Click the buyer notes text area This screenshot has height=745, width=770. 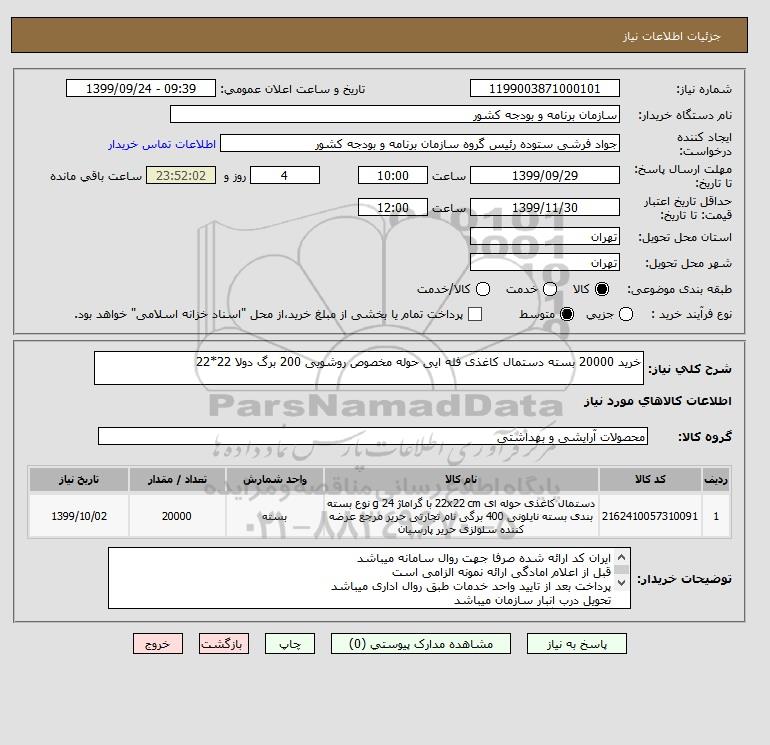369,578
